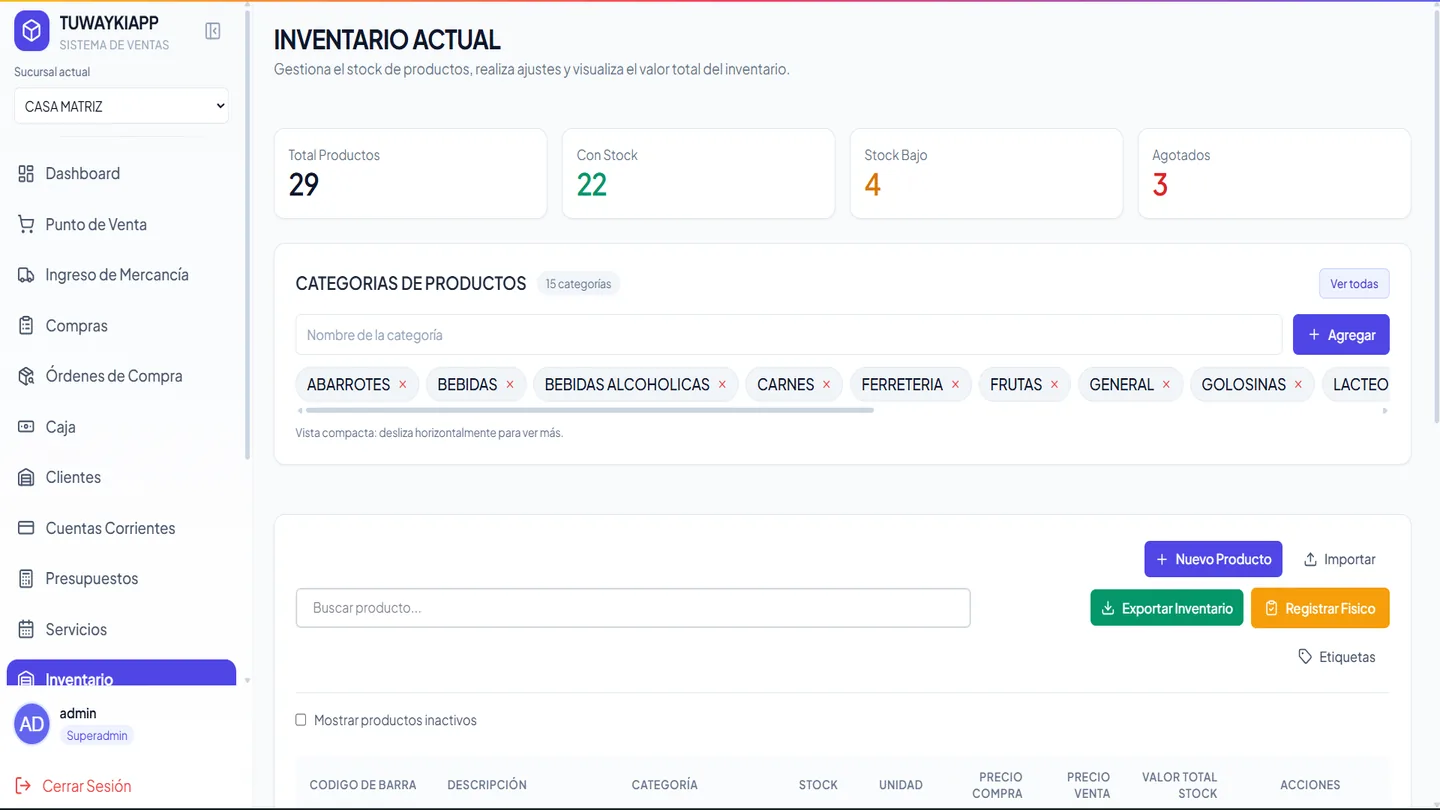
Task: Collapse sidebar using the panel toggle icon
Action: point(213,31)
